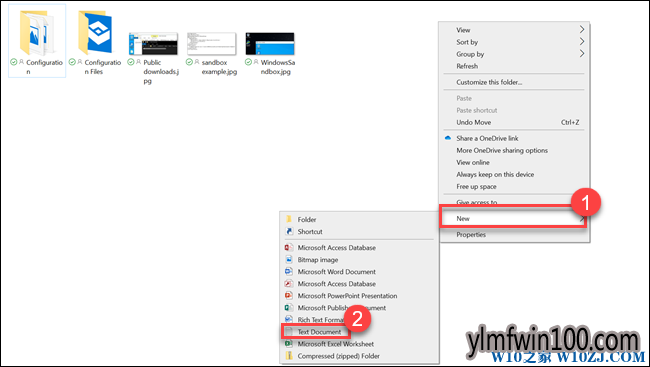This screenshot has height=367, width=650.
Task: Click the OneDrive cloud icon beside Share a OneDrive link
Action: coord(448,138)
